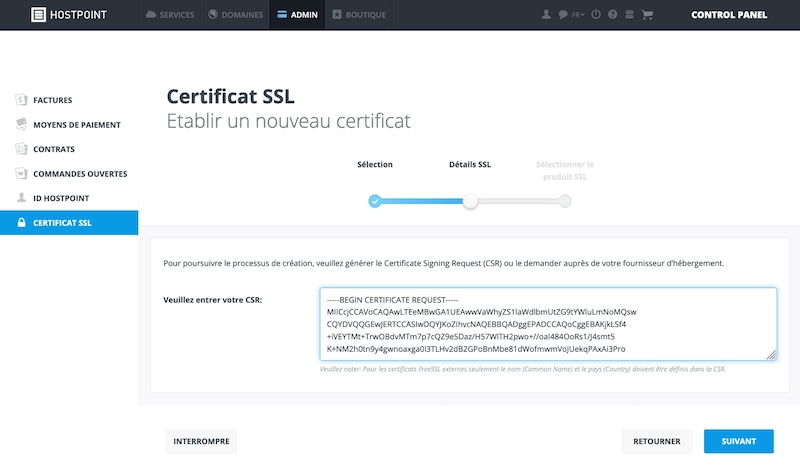This screenshot has height=470, width=800.
Task: Open Commandes ouvertes in the sidebar
Action: click(69, 174)
